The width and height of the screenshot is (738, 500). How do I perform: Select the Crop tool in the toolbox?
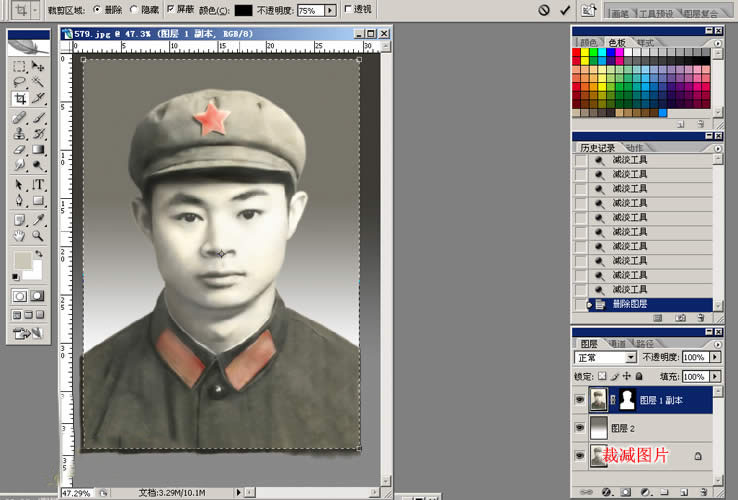(19, 99)
